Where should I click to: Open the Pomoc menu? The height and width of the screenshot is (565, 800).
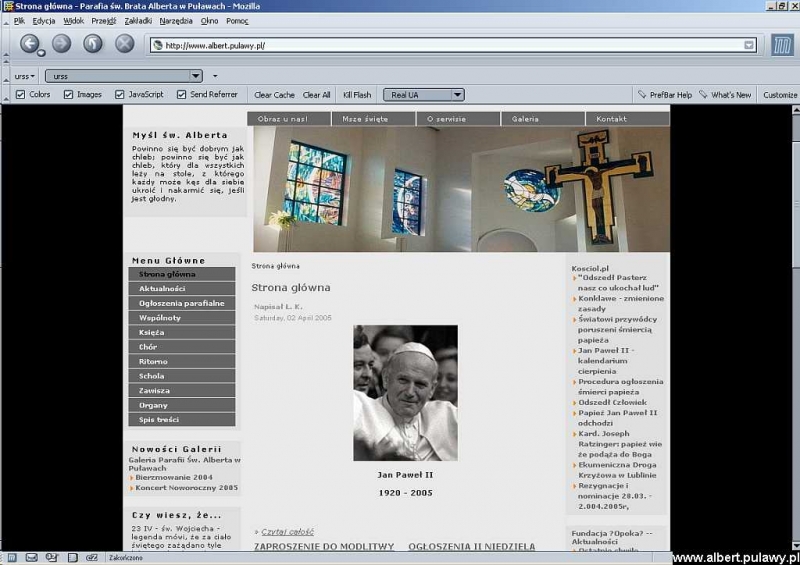click(237, 21)
